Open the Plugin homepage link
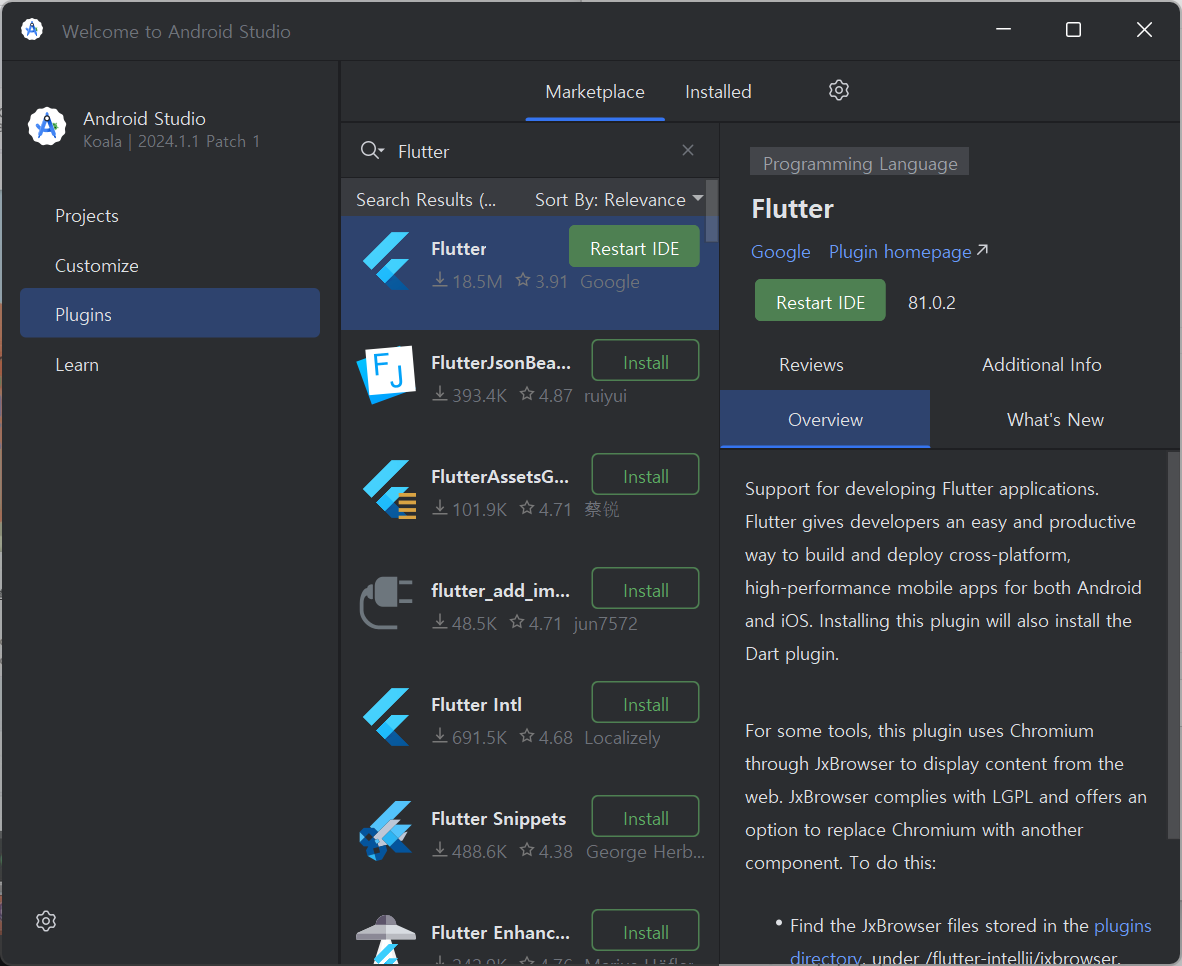1182x966 pixels. coord(908,252)
